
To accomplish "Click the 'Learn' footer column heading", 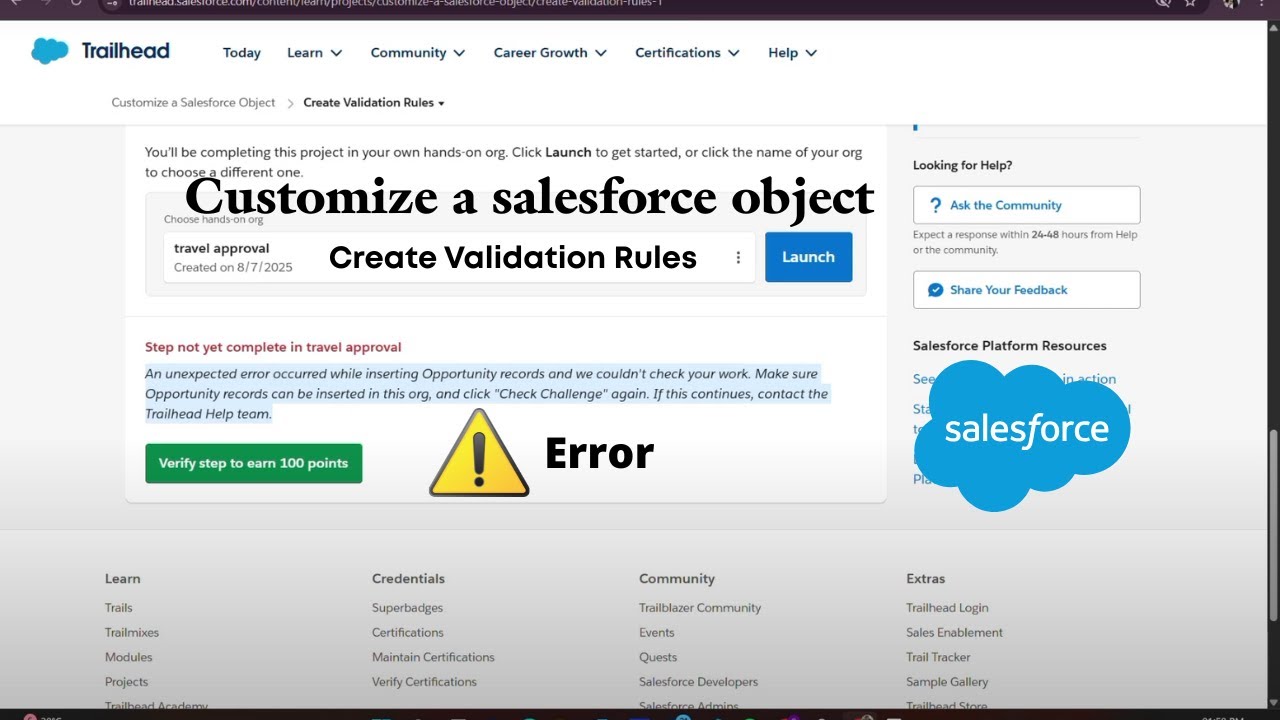I will click(x=123, y=579).
